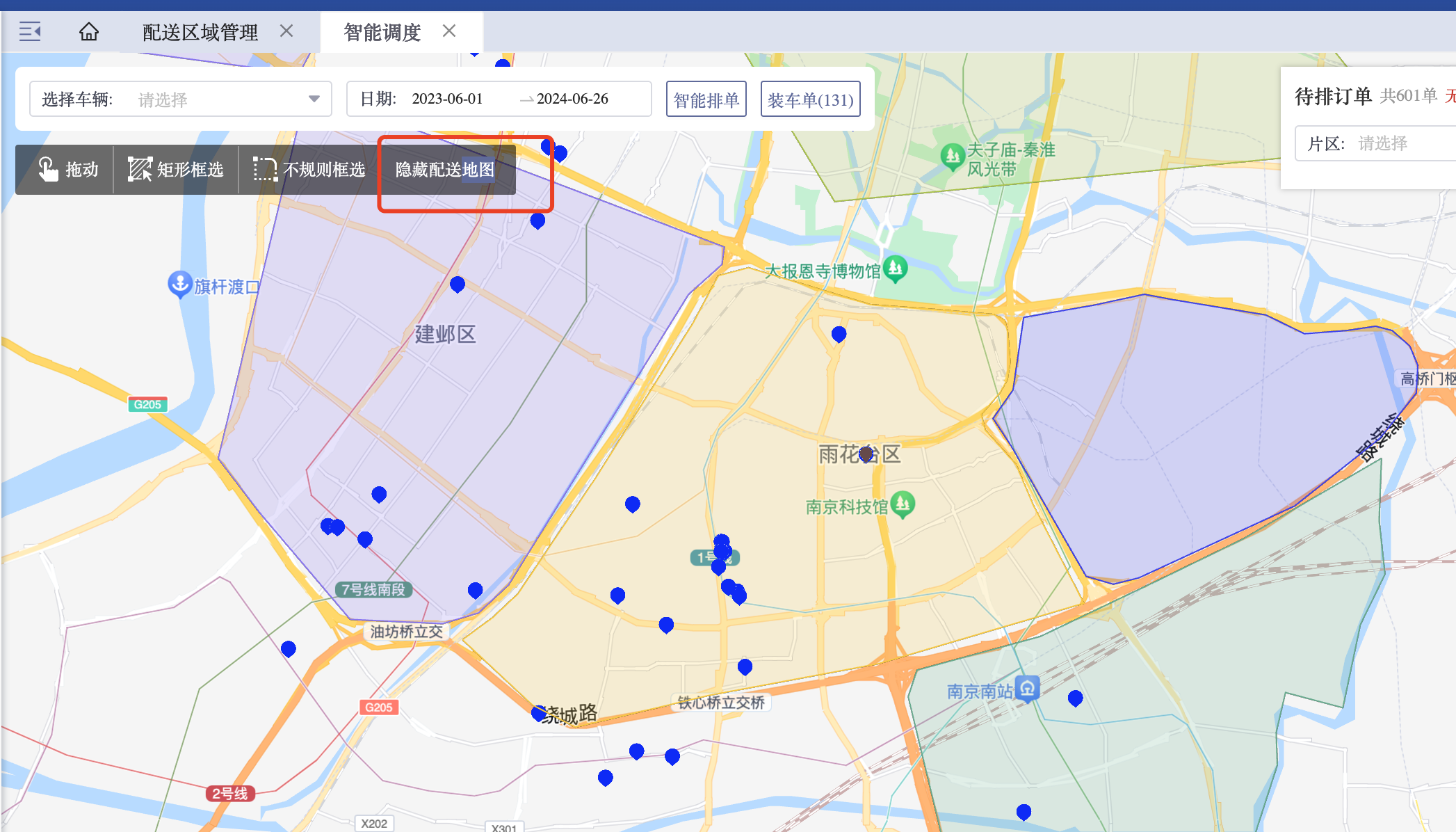Click the 旗杆渡口 ferry anchor icon
Viewport: 1456px width, 832px height.
(180, 284)
